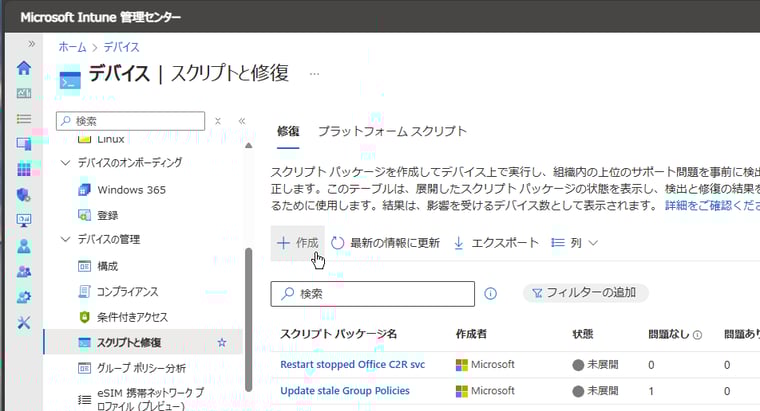Click ホーム breadcrumb link
760x411 pixels.
pos(72,47)
